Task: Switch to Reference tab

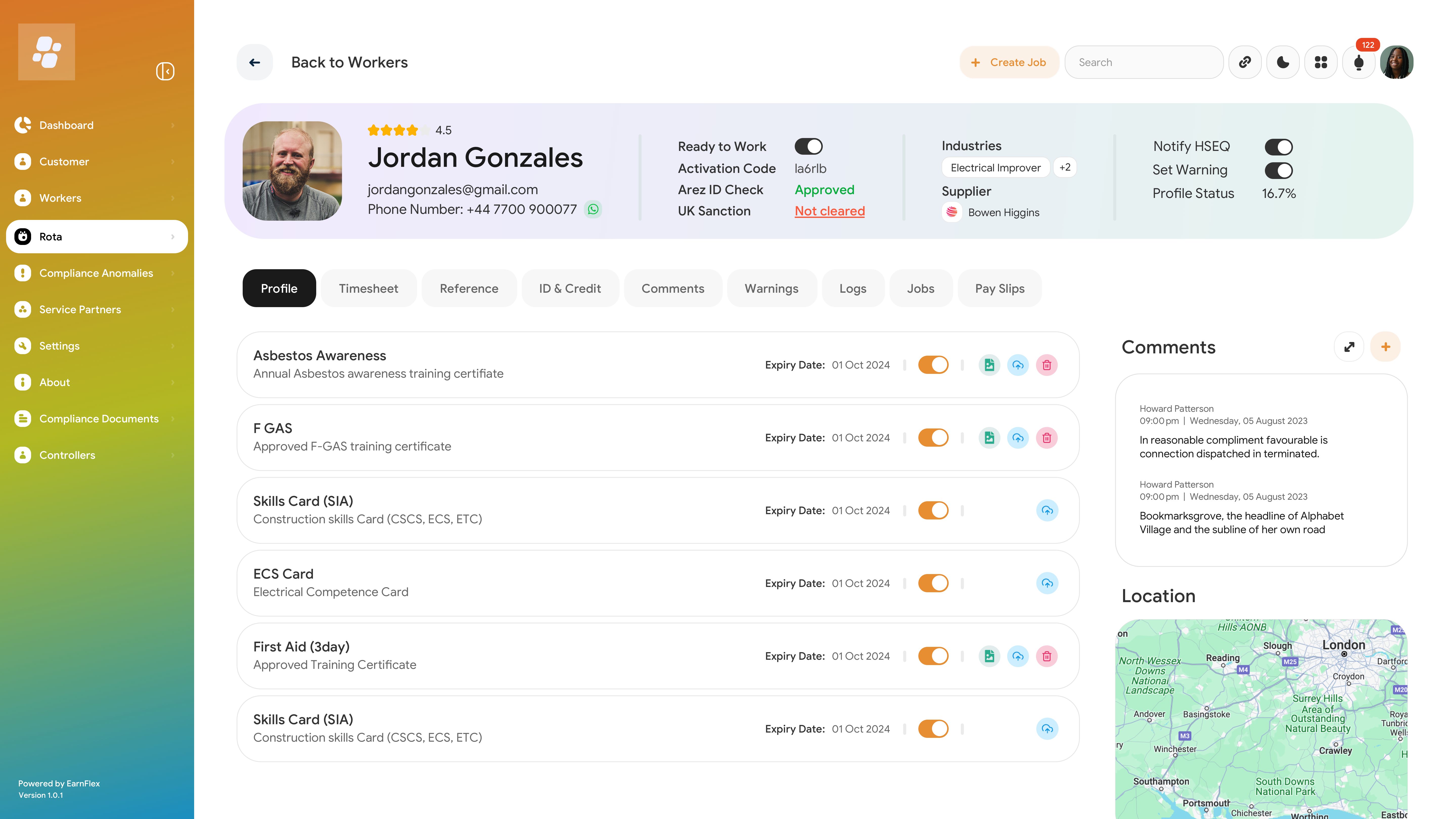Action: 469,288
